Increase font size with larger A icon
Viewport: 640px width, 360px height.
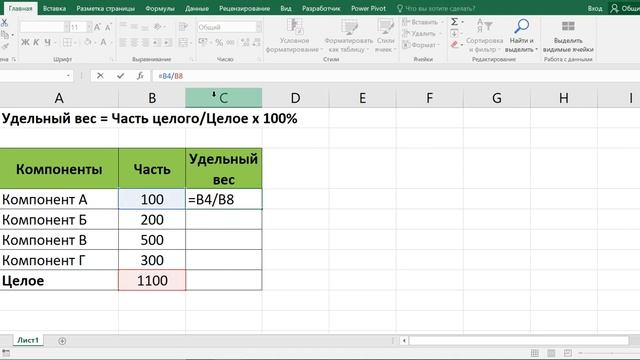point(97,27)
